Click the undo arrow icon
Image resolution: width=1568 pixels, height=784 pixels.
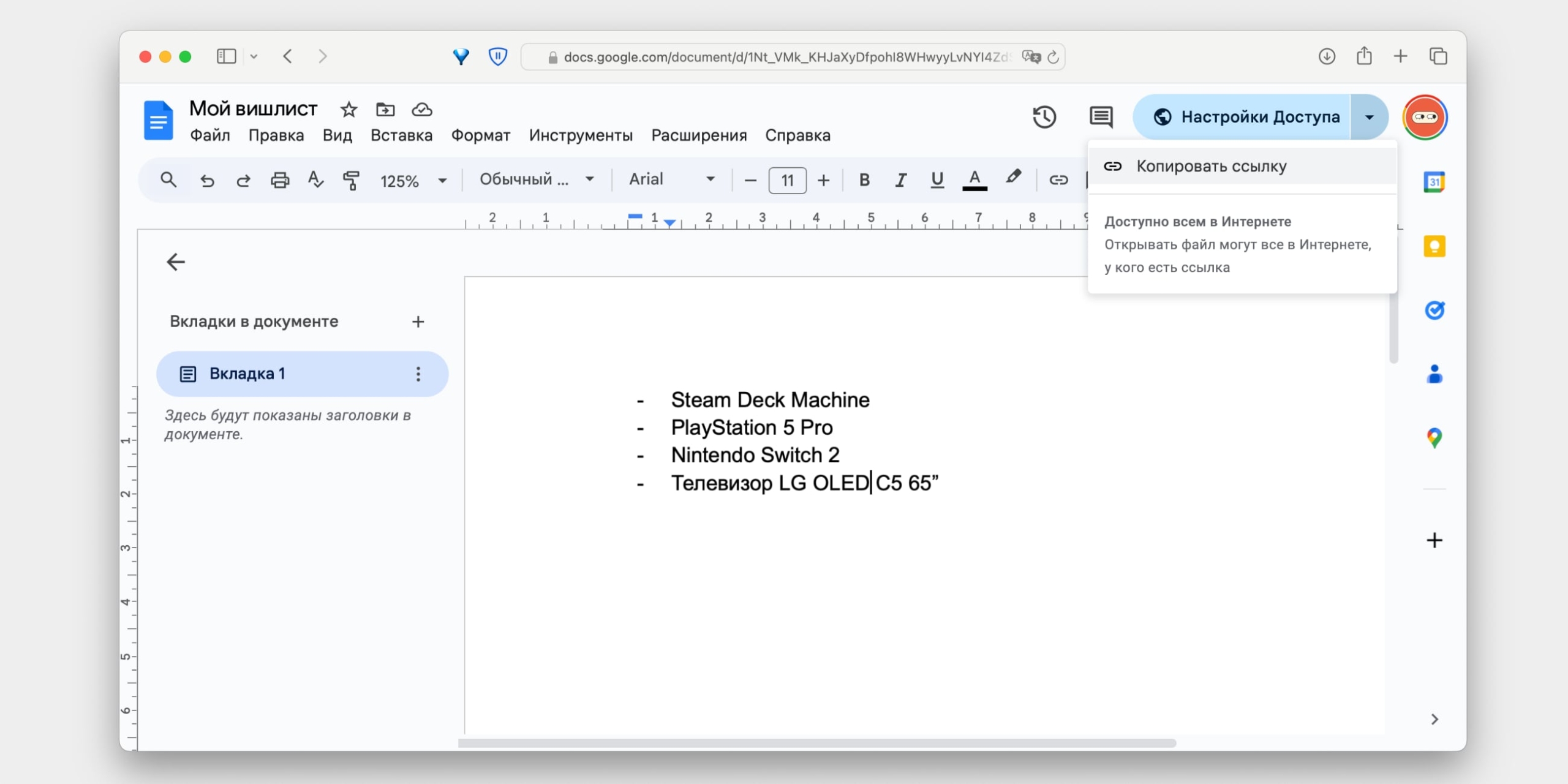point(207,180)
